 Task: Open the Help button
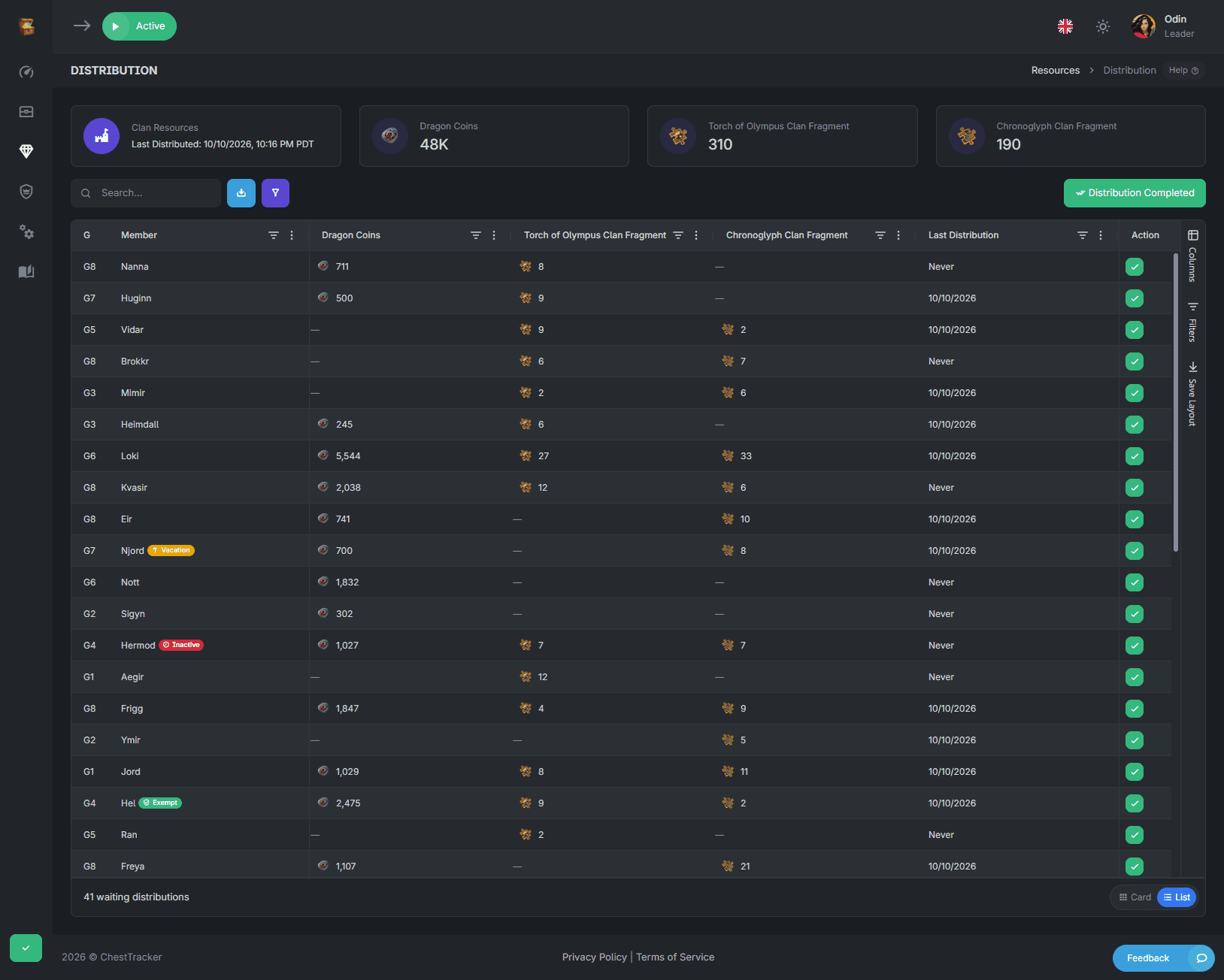point(1183,71)
